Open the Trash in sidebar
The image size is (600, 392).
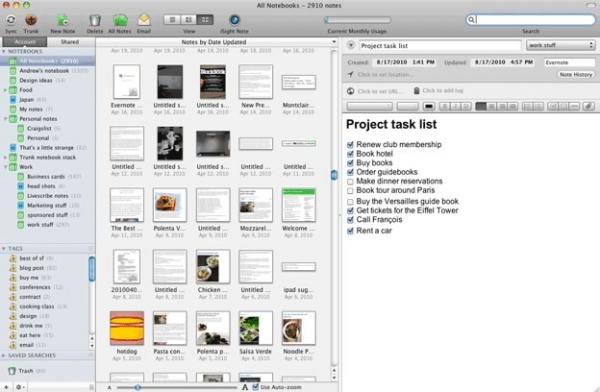(x=26, y=371)
